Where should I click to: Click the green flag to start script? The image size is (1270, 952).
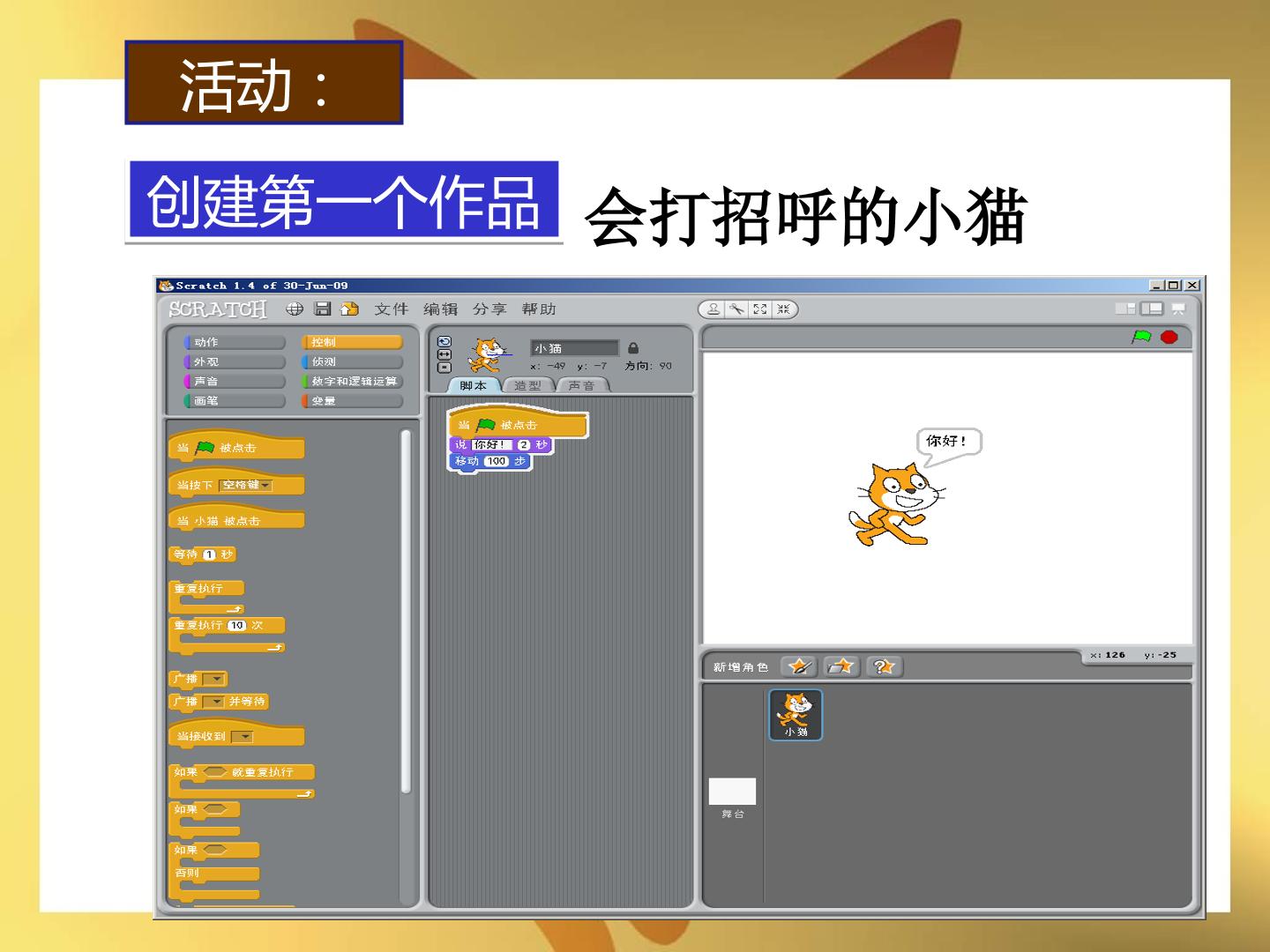[1142, 337]
